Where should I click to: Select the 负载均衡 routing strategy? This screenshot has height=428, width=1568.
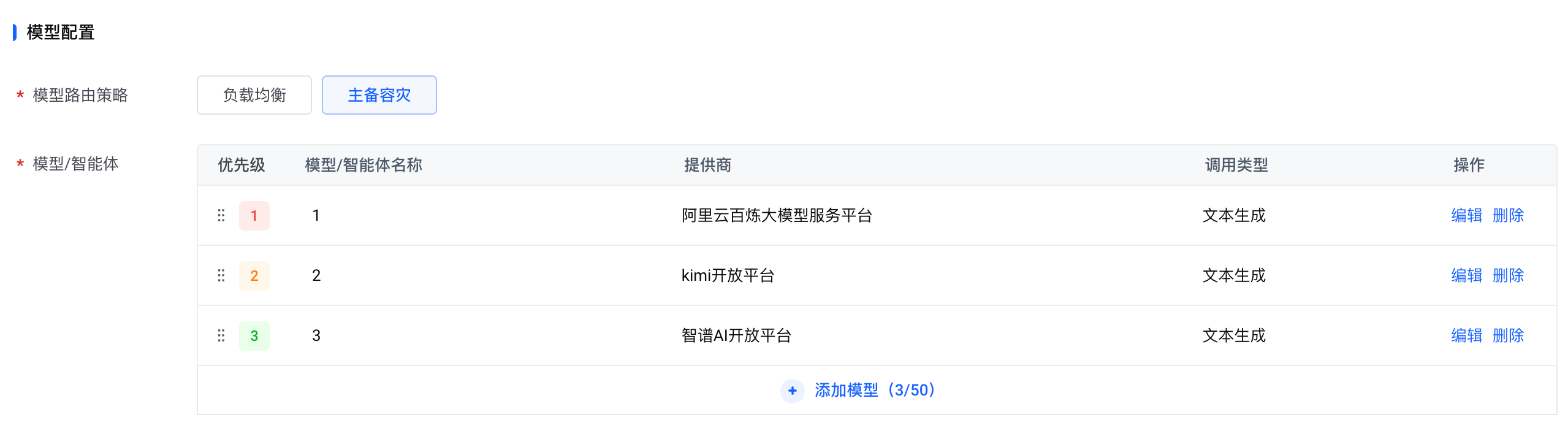point(254,95)
